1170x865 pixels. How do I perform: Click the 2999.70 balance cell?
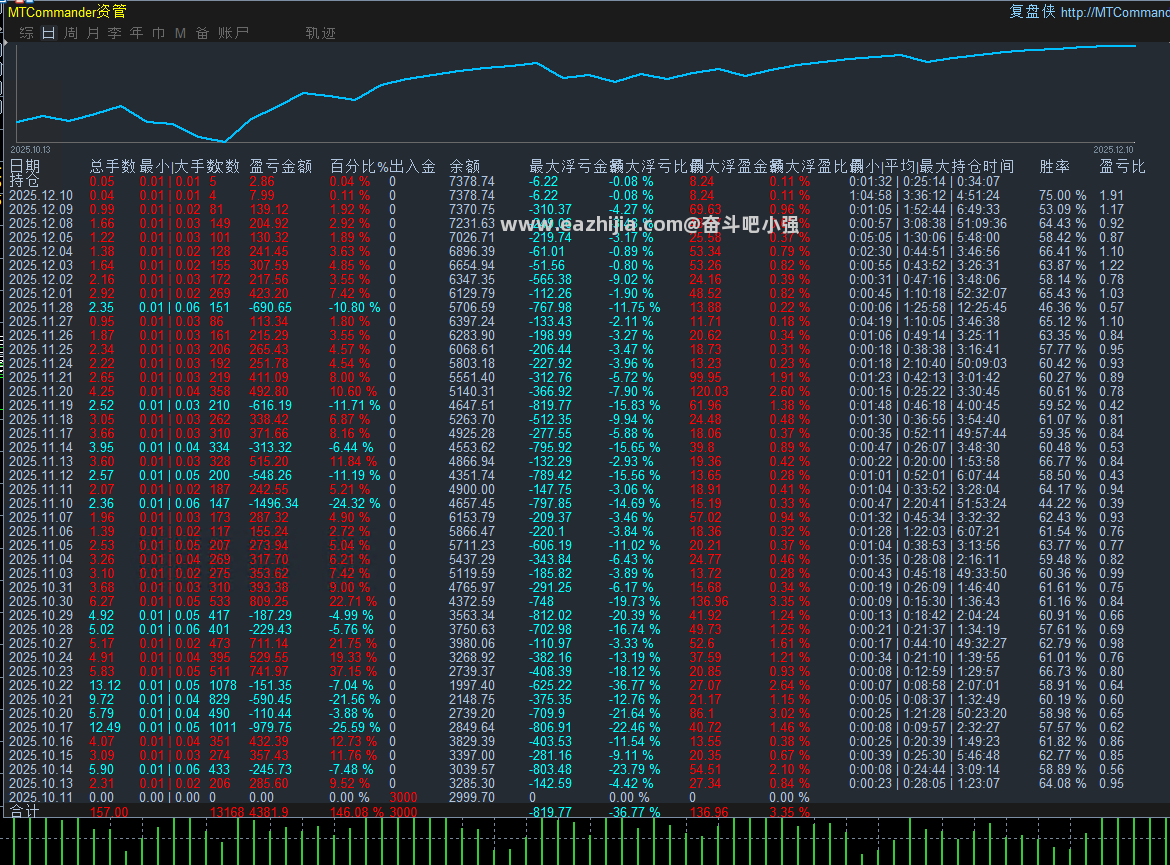pyautogui.click(x=472, y=797)
